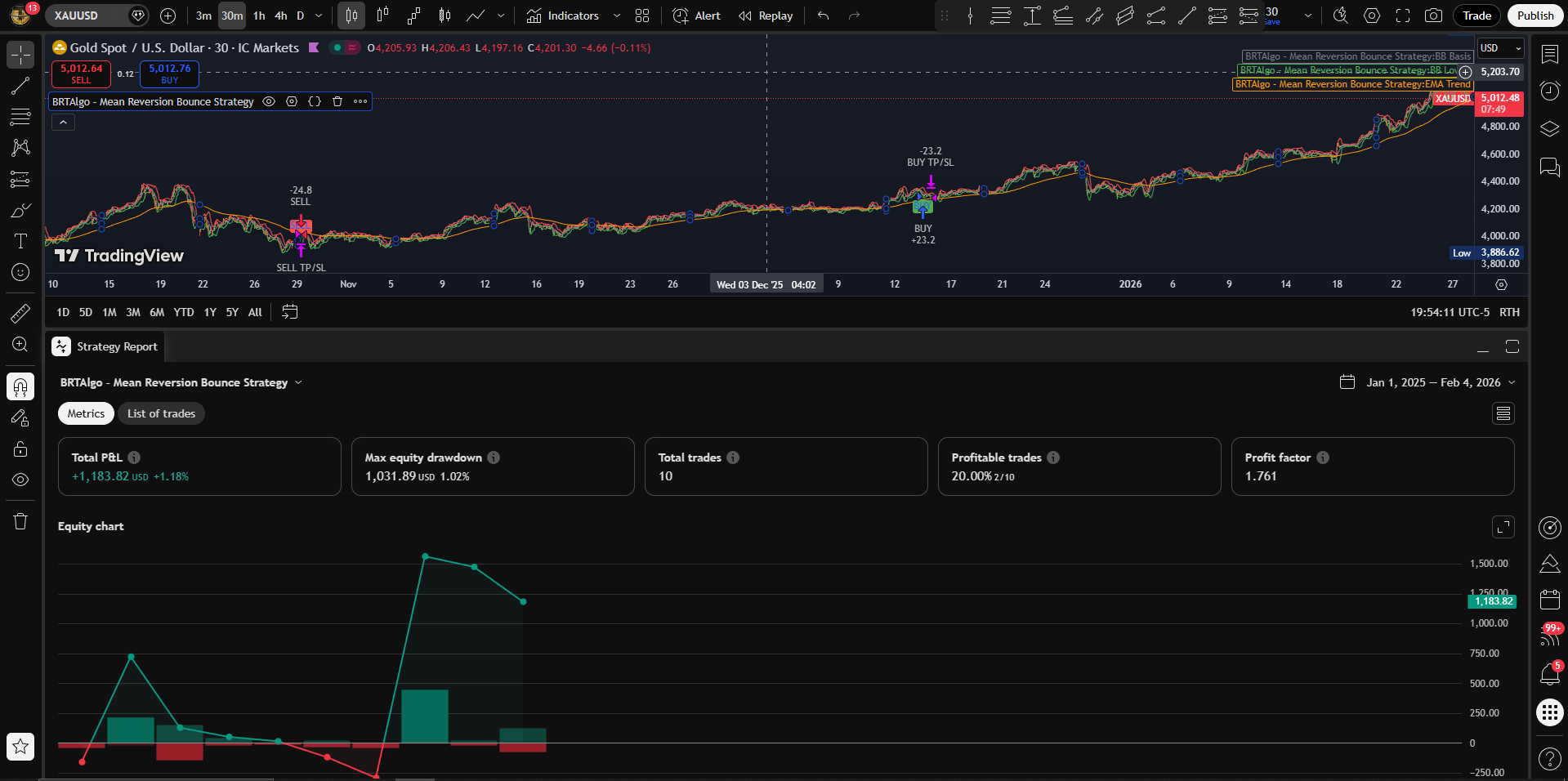Toggle hide all drawings eye icon

click(20, 480)
